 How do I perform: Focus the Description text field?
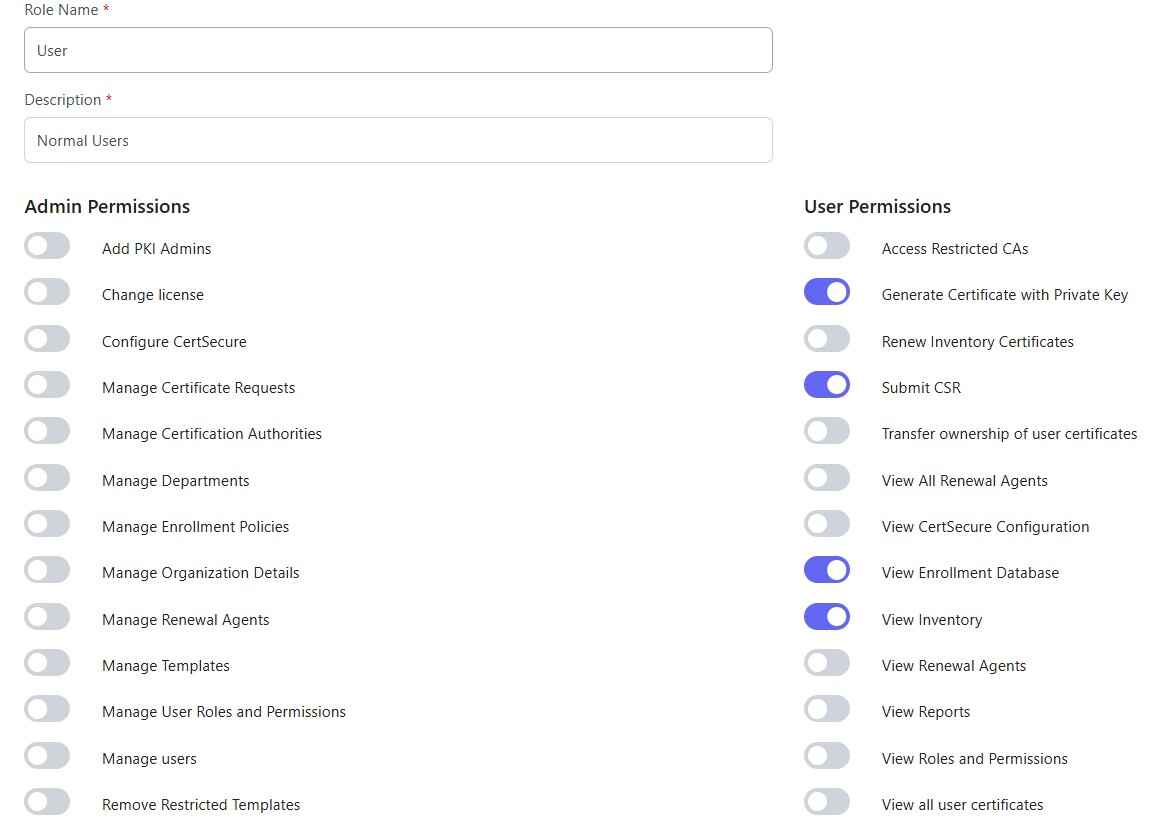click(398, 140)
